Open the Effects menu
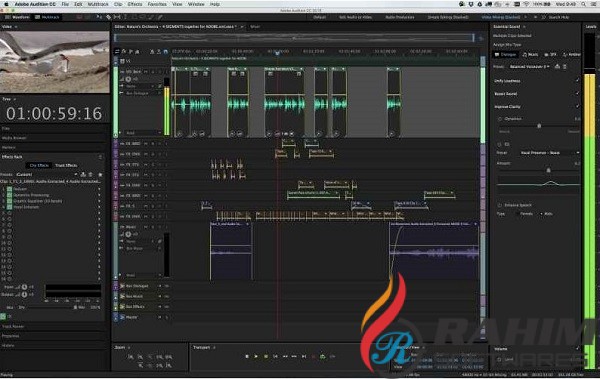Image resolution: width=600 pixels, height=379 pixels. pos(135,4)
